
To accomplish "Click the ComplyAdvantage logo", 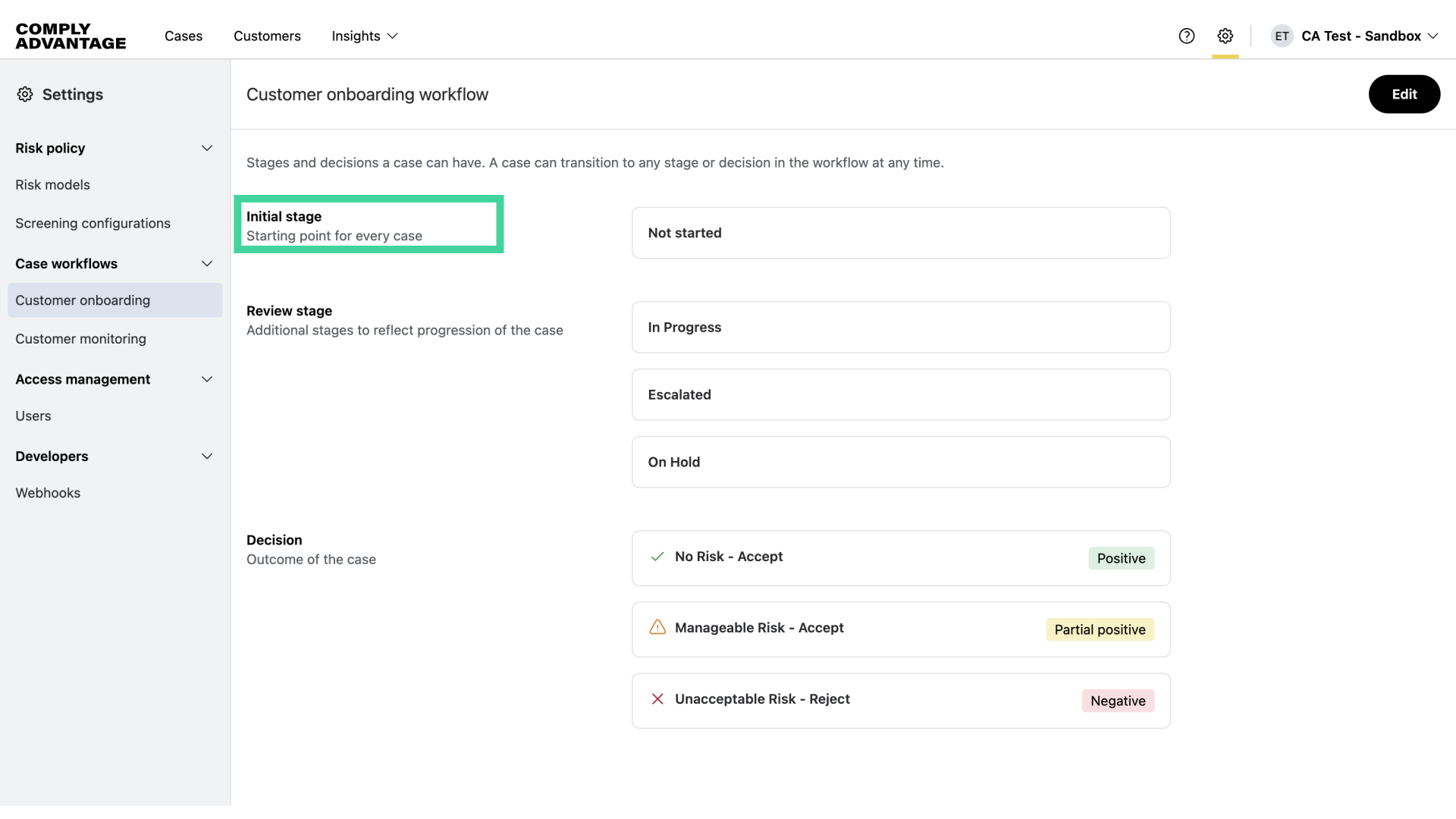I will (x=71, y=36).
